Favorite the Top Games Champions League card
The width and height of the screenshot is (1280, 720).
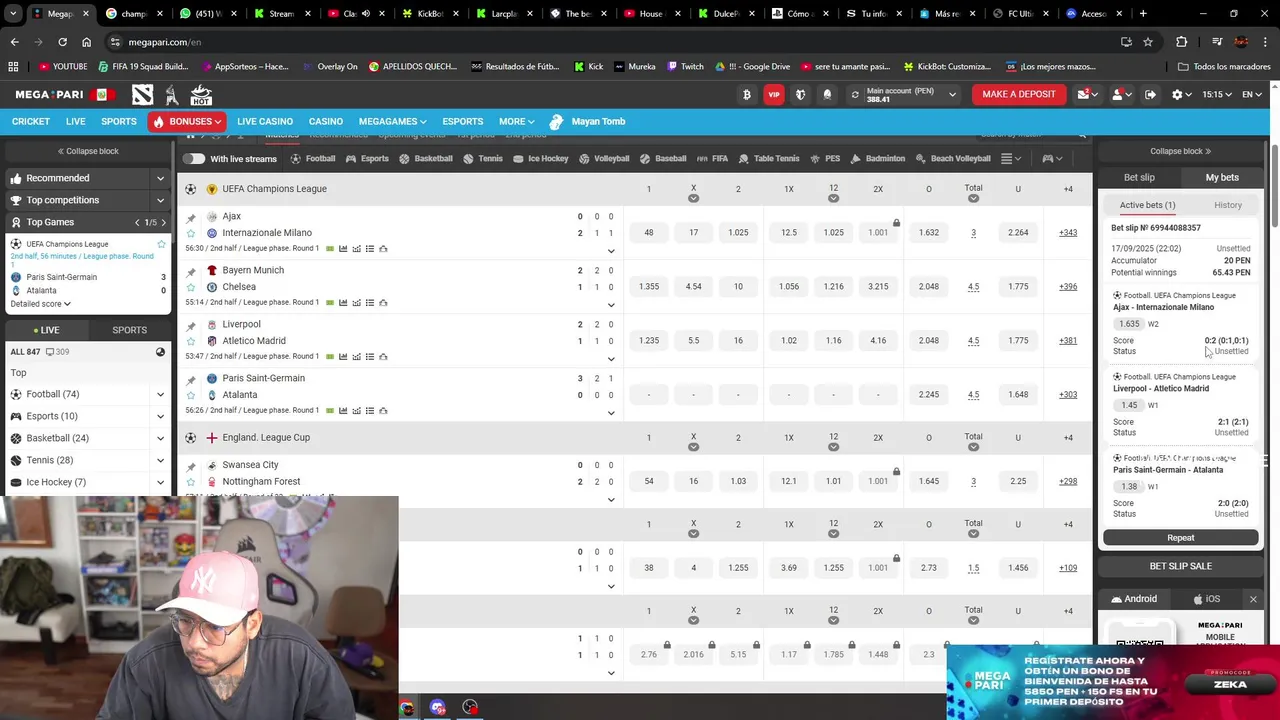click(x=161, y=244)
